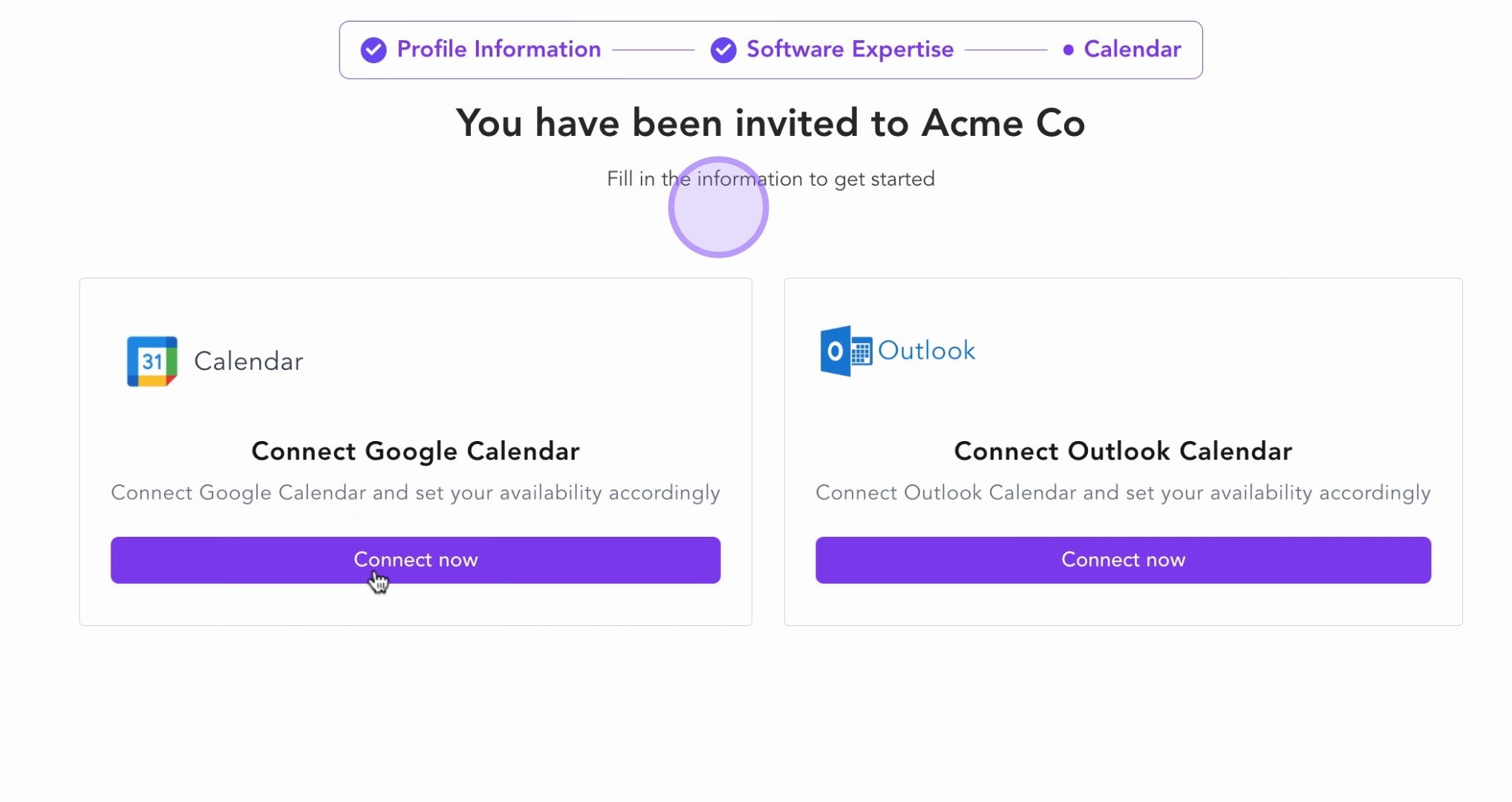1512x802 pixels.
Task: Go to the Profile Information step
Action: coord(498,49)
